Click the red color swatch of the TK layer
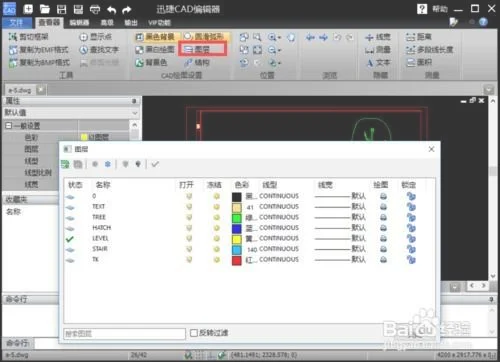The height and width of the screenshot is (362, 500). coord(237,260)
